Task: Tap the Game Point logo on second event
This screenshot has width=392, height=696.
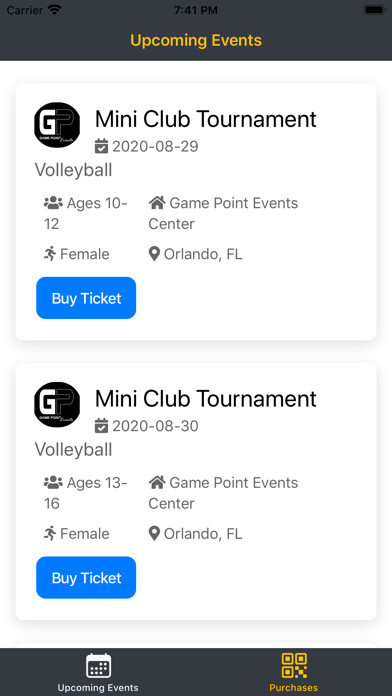Action: pos(57,405)
